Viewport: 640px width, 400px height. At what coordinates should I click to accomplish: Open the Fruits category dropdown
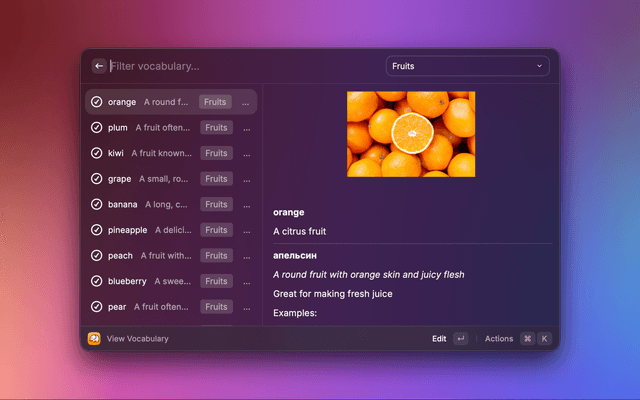tap(467, 66)
